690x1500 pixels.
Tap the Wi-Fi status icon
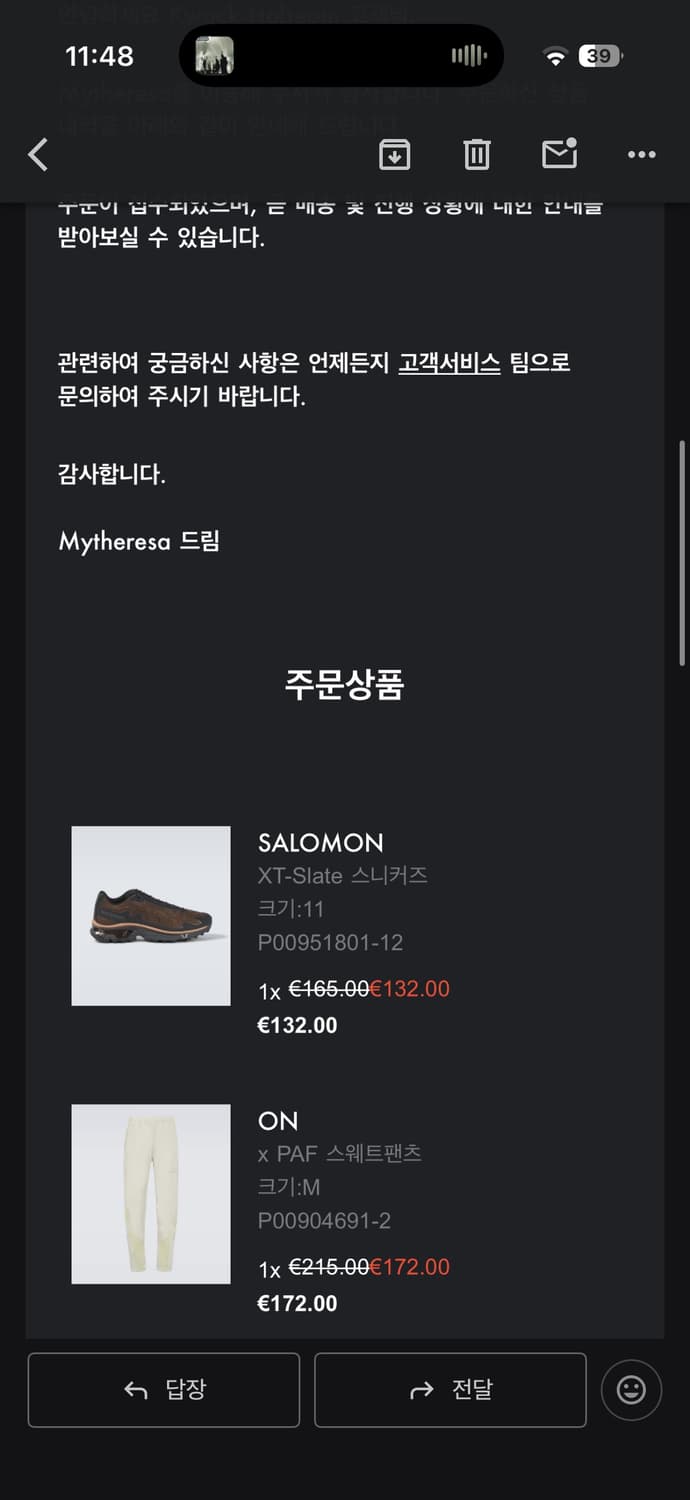point(555,57)
